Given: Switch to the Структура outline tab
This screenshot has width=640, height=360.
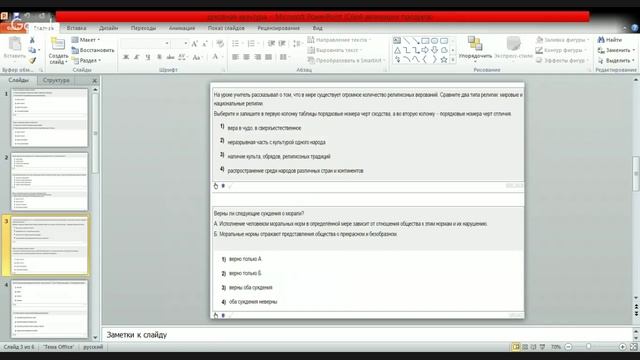Looking at the screenshot, I should [56, 80].
